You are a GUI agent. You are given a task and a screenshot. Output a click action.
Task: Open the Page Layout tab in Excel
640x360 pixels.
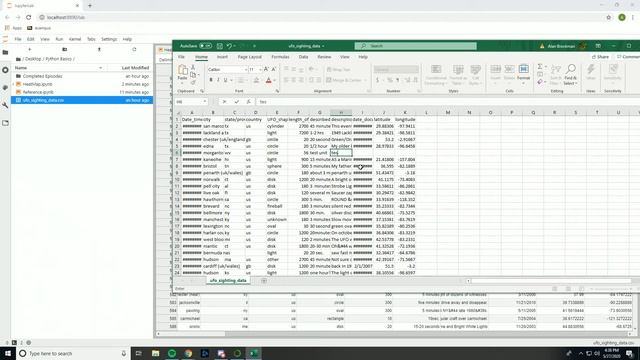click(x=249, y=57)
